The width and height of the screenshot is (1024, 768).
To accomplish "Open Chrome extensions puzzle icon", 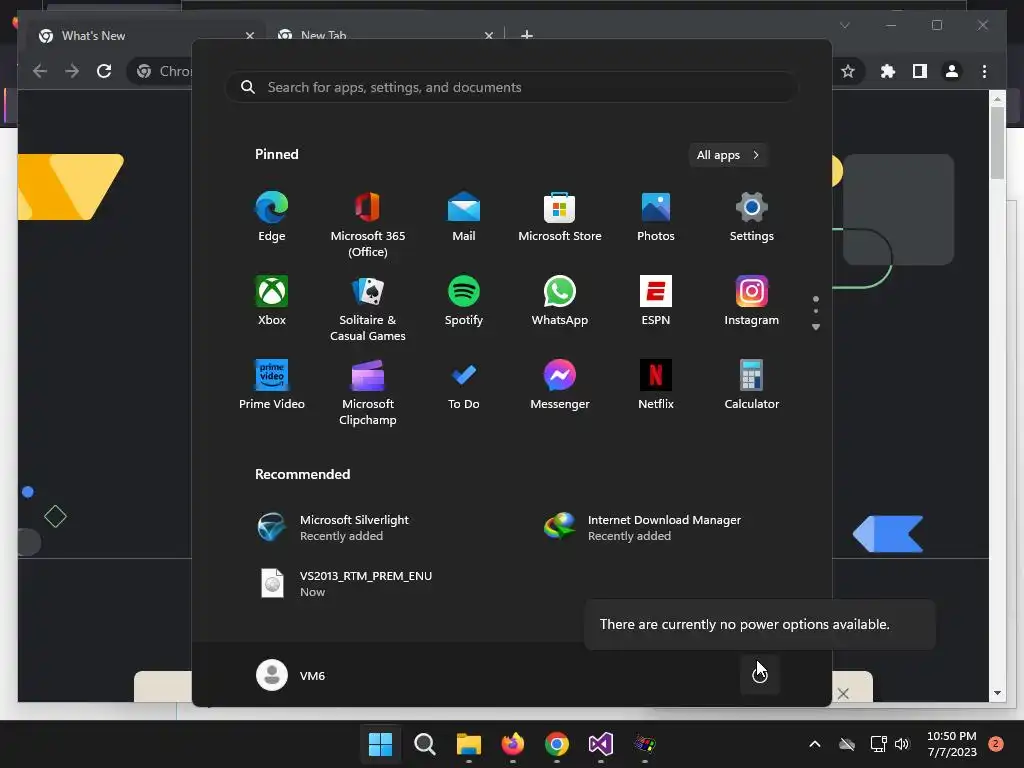I will click(x=888, y=71).
